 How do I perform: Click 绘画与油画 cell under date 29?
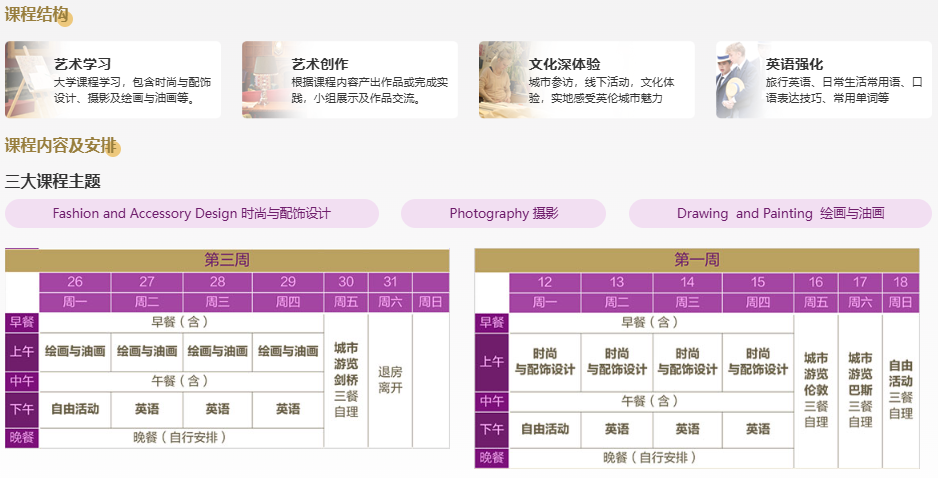[x=288, y=352]
